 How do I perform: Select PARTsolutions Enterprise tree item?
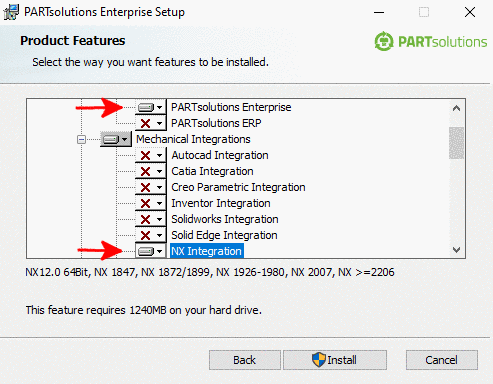click(x=231, y=107)
